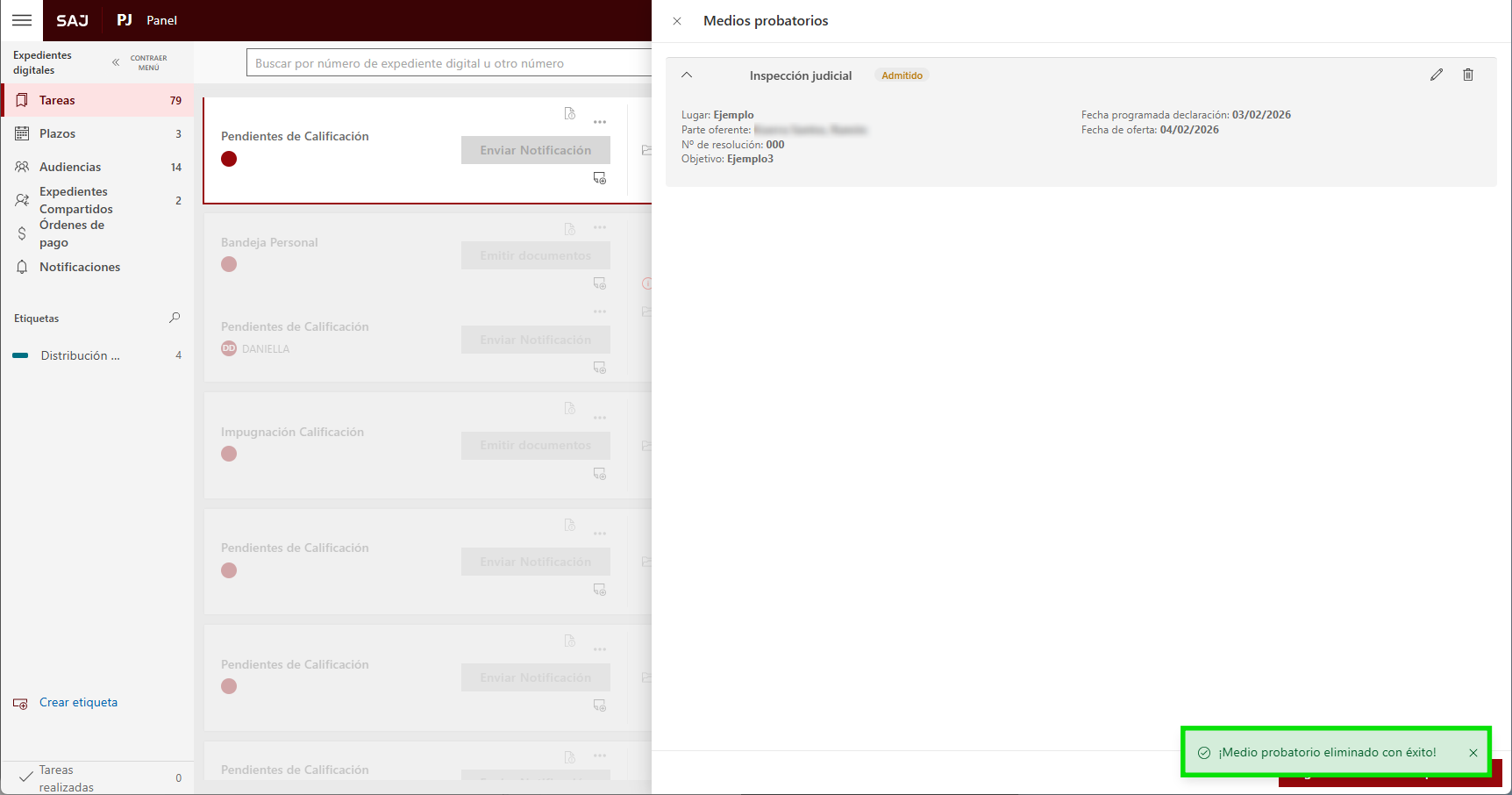Image resolution: width=1512 pixels, height=795 pixels.
Task: Click the Notificaciones bell icon
Action: point(22,267)
